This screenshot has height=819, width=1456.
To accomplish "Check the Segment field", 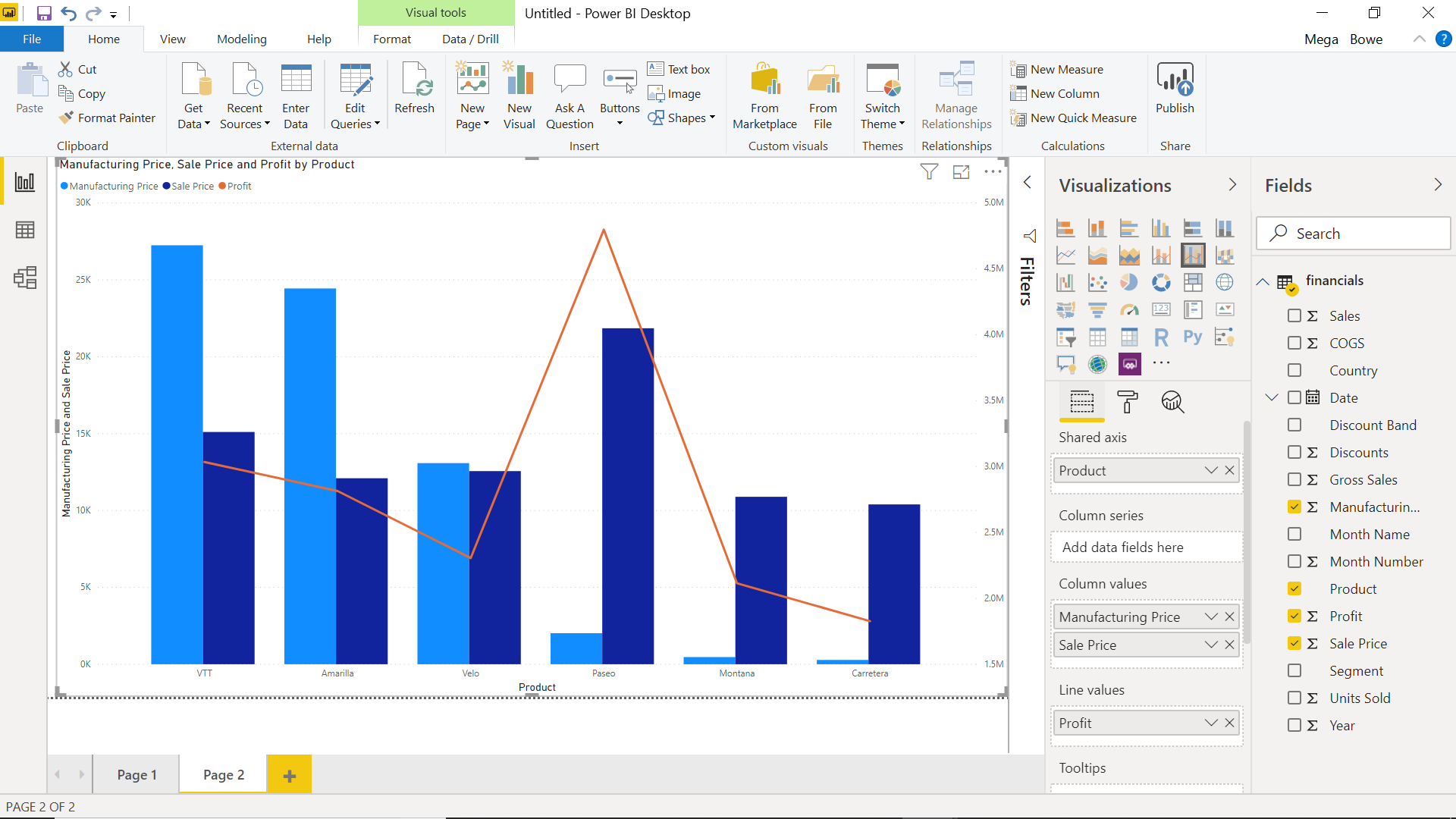I will tap(1294, 670).
